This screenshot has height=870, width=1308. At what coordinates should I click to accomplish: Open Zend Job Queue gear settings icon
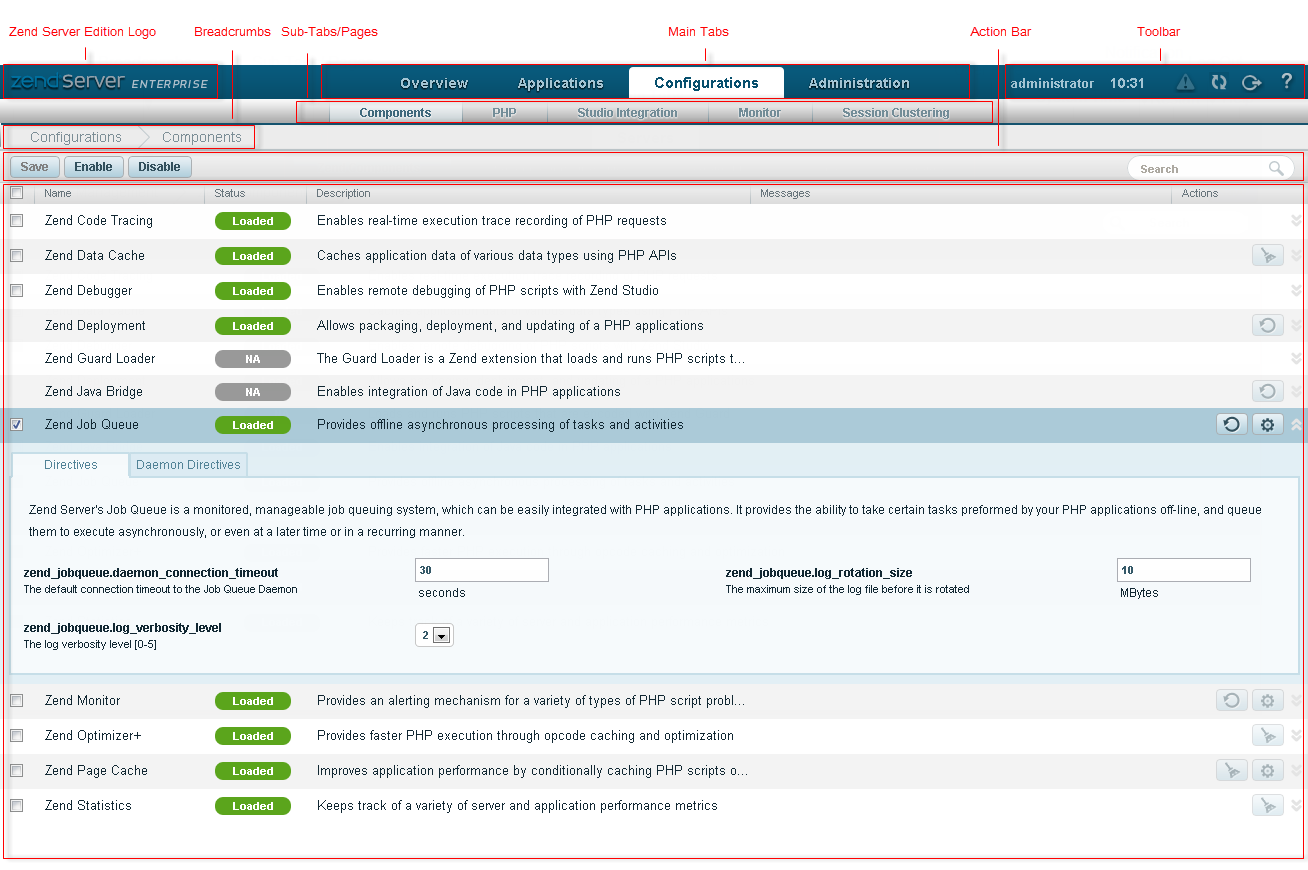point(1268,425)
